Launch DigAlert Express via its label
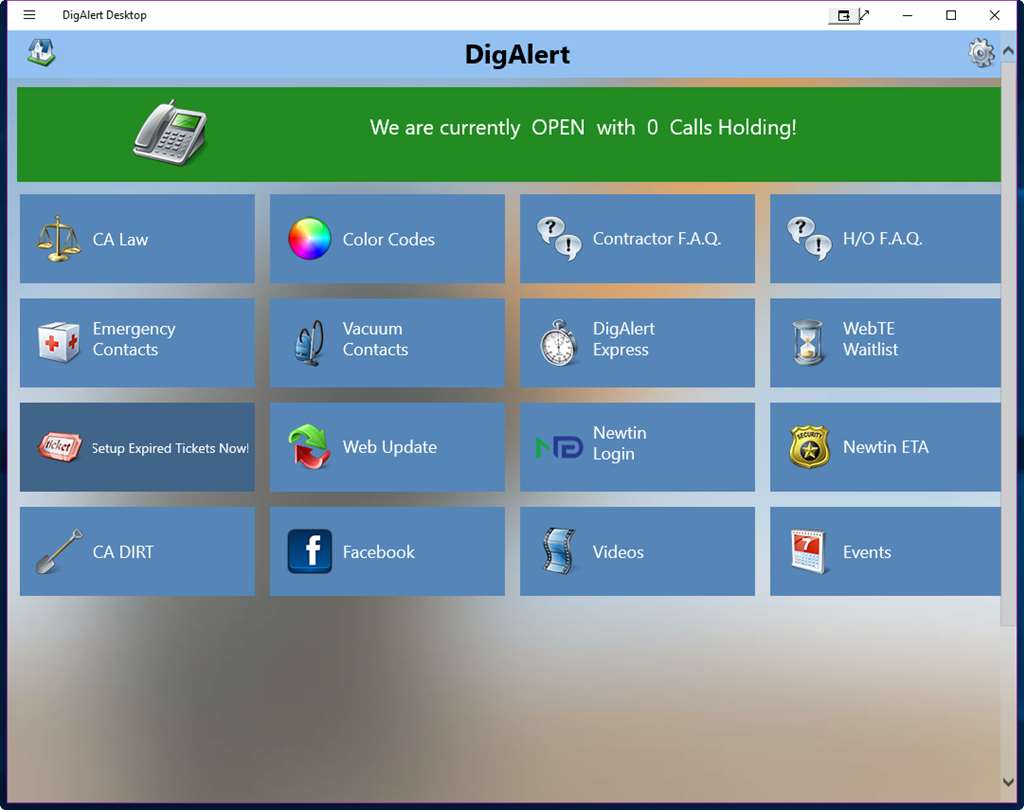The width and height of the screenshot is (1024, 810). pyautogui.click(x=624, y=339)
